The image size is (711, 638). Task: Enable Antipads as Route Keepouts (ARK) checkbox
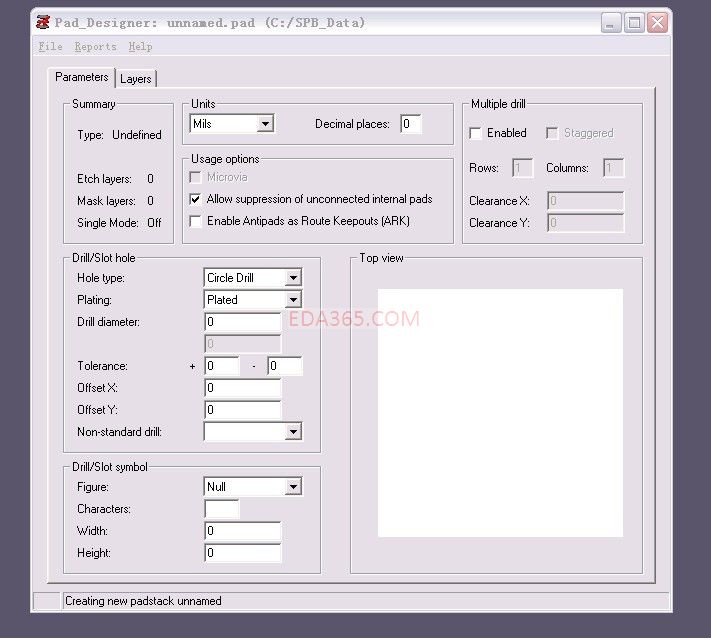[195, 221]
